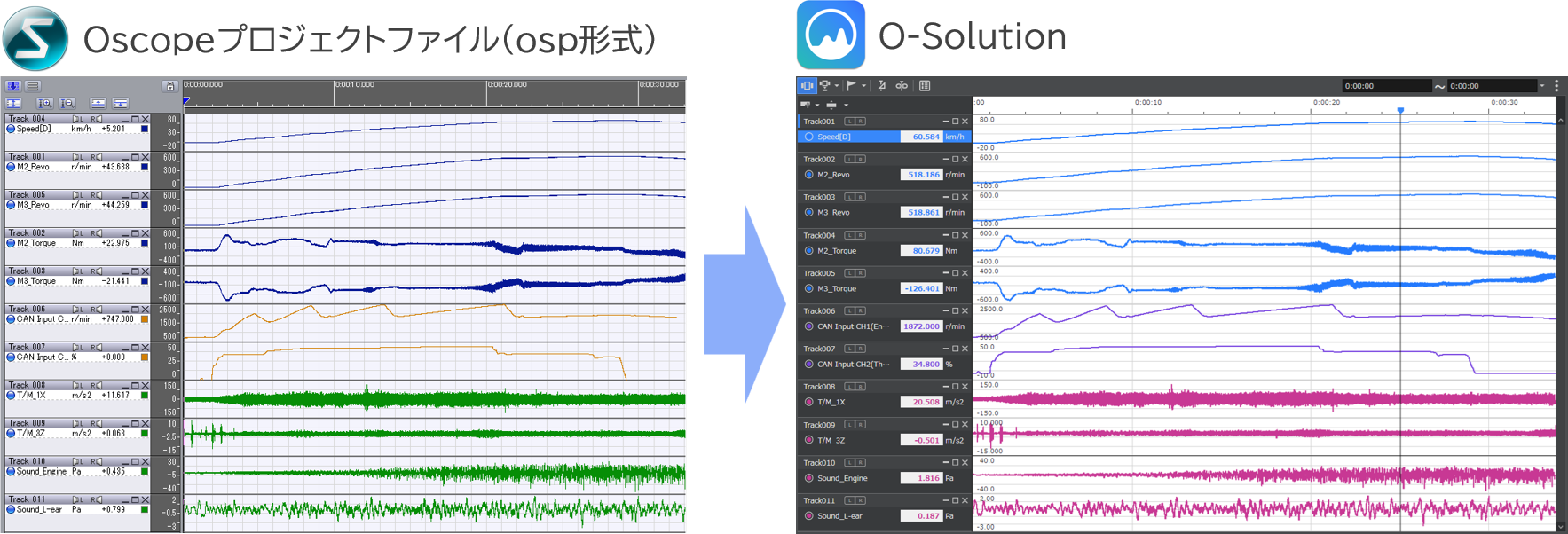1568x534 pixels.
Task: Open the dropdown next to the flag icon
Action: [863, 86]
